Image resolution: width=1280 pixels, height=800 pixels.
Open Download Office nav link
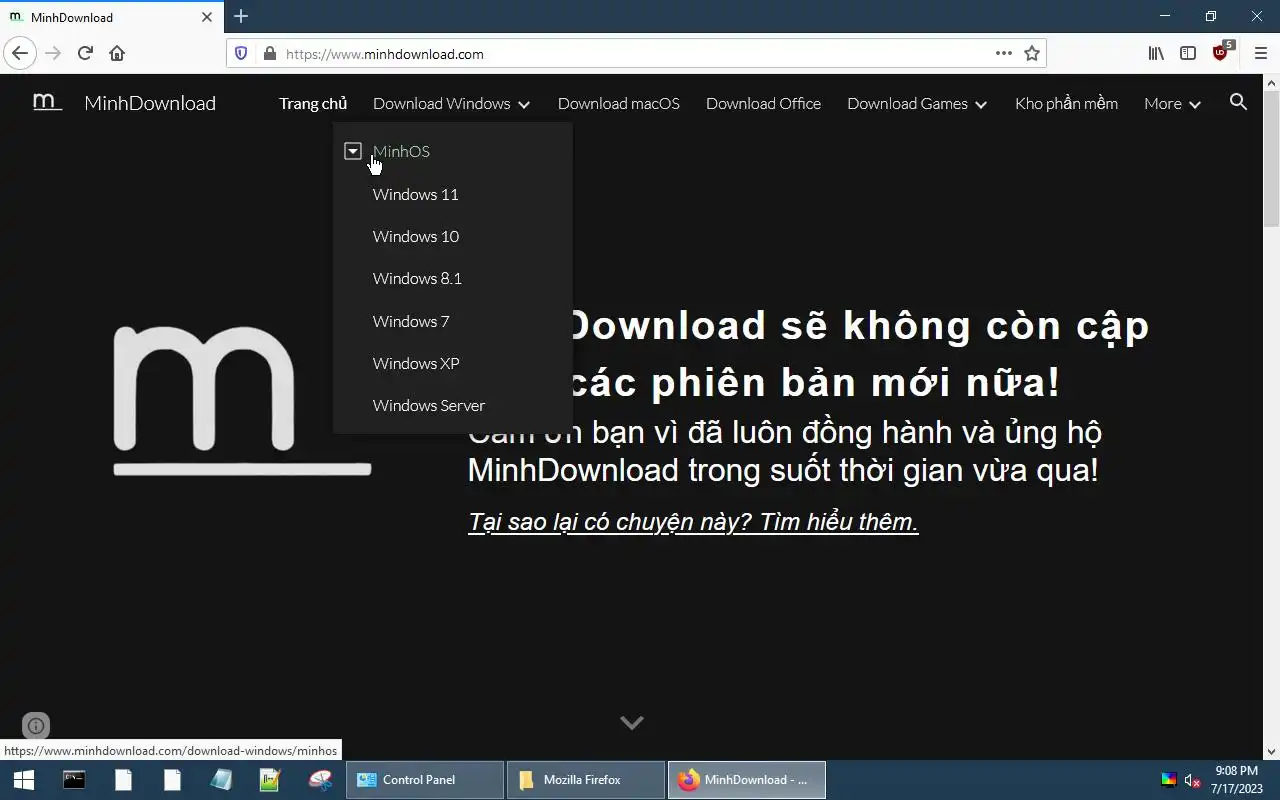[x=763, y=103]
